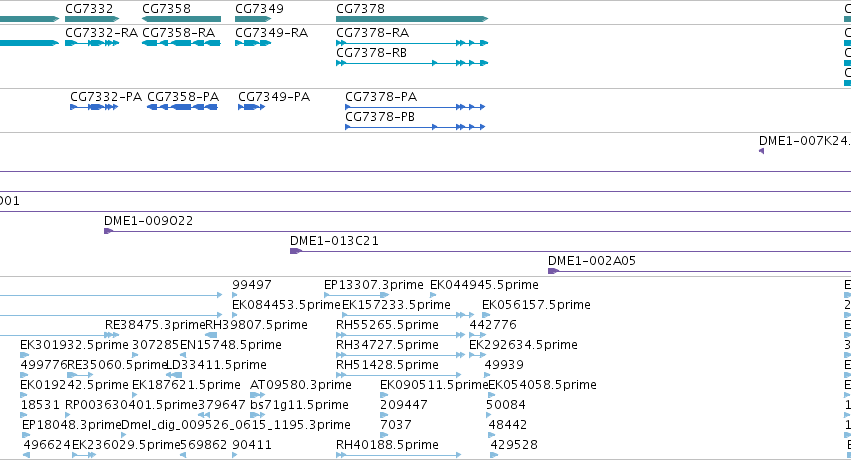Select the DME1-002A05 clone start marker
The image size is (851, 460).
point(553,271)
